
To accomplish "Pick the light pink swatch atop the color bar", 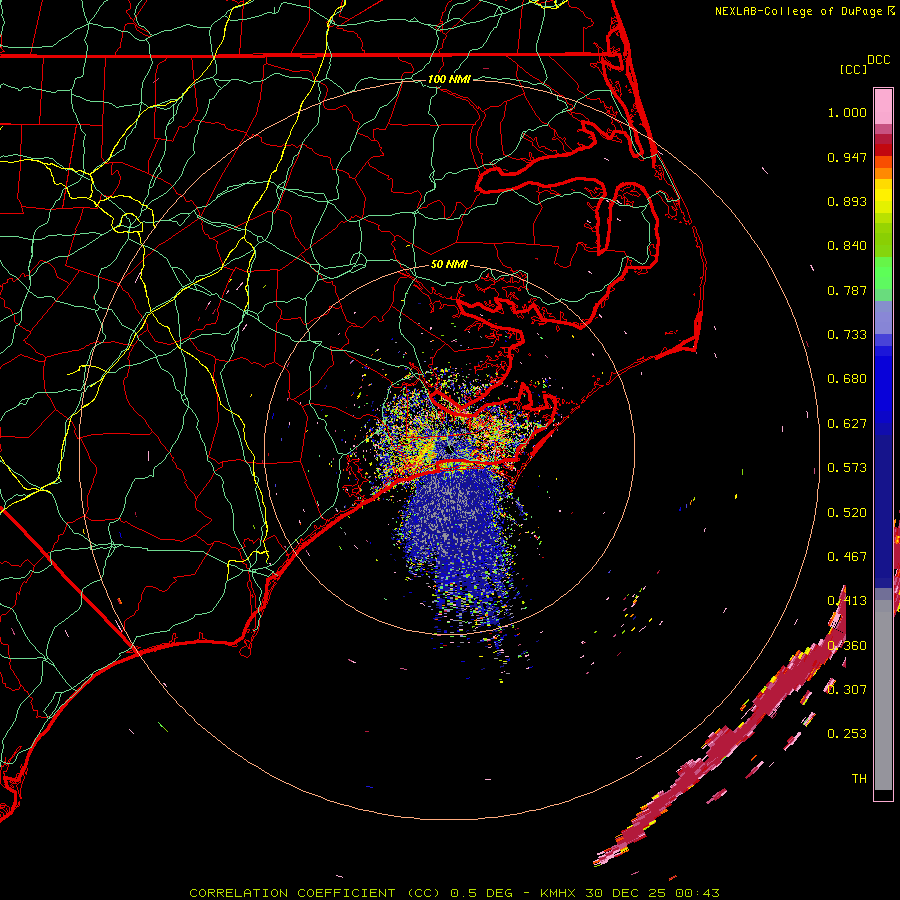I will point(883,107).
